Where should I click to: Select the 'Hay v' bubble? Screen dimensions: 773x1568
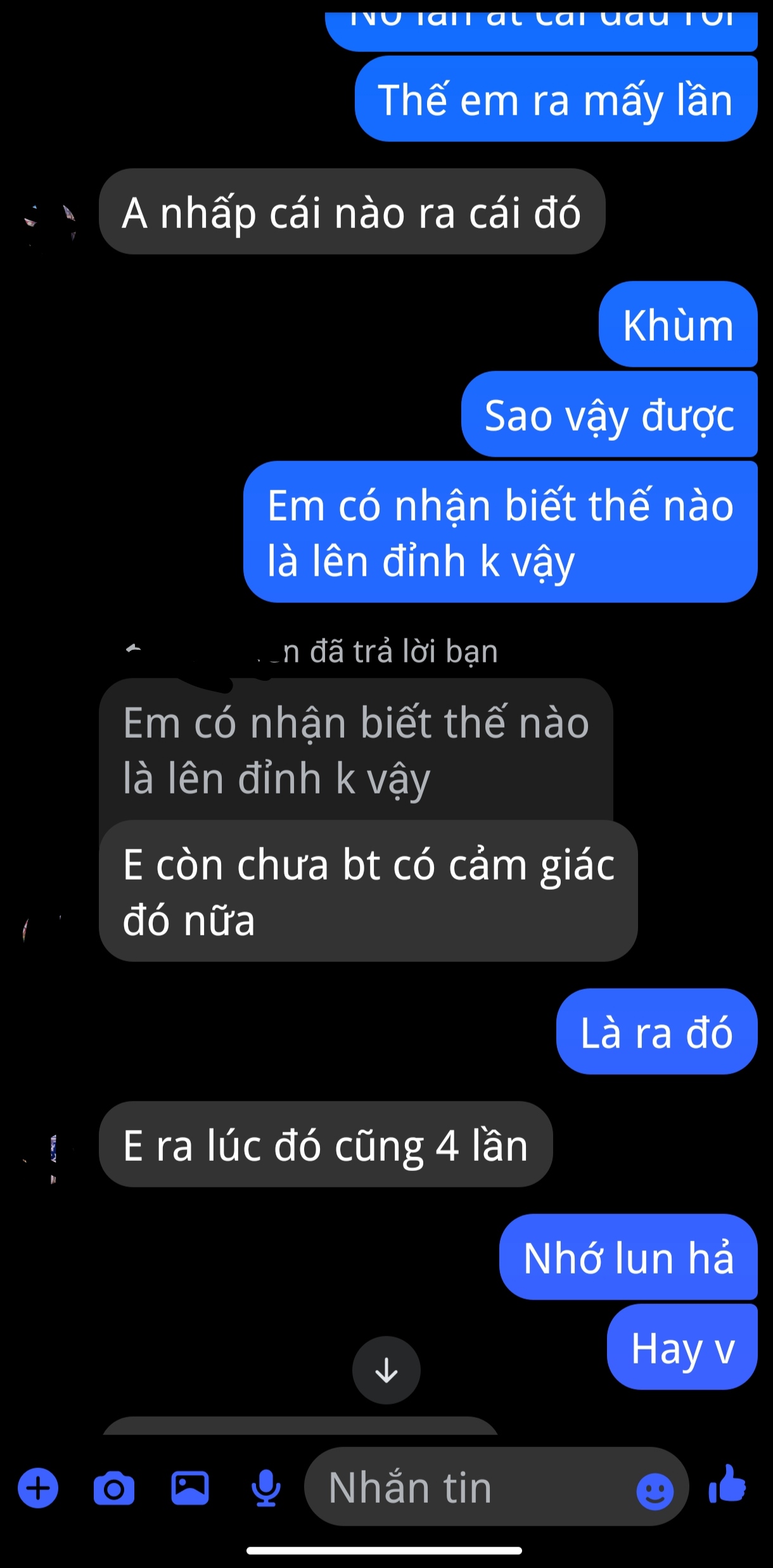point(682,1347)
